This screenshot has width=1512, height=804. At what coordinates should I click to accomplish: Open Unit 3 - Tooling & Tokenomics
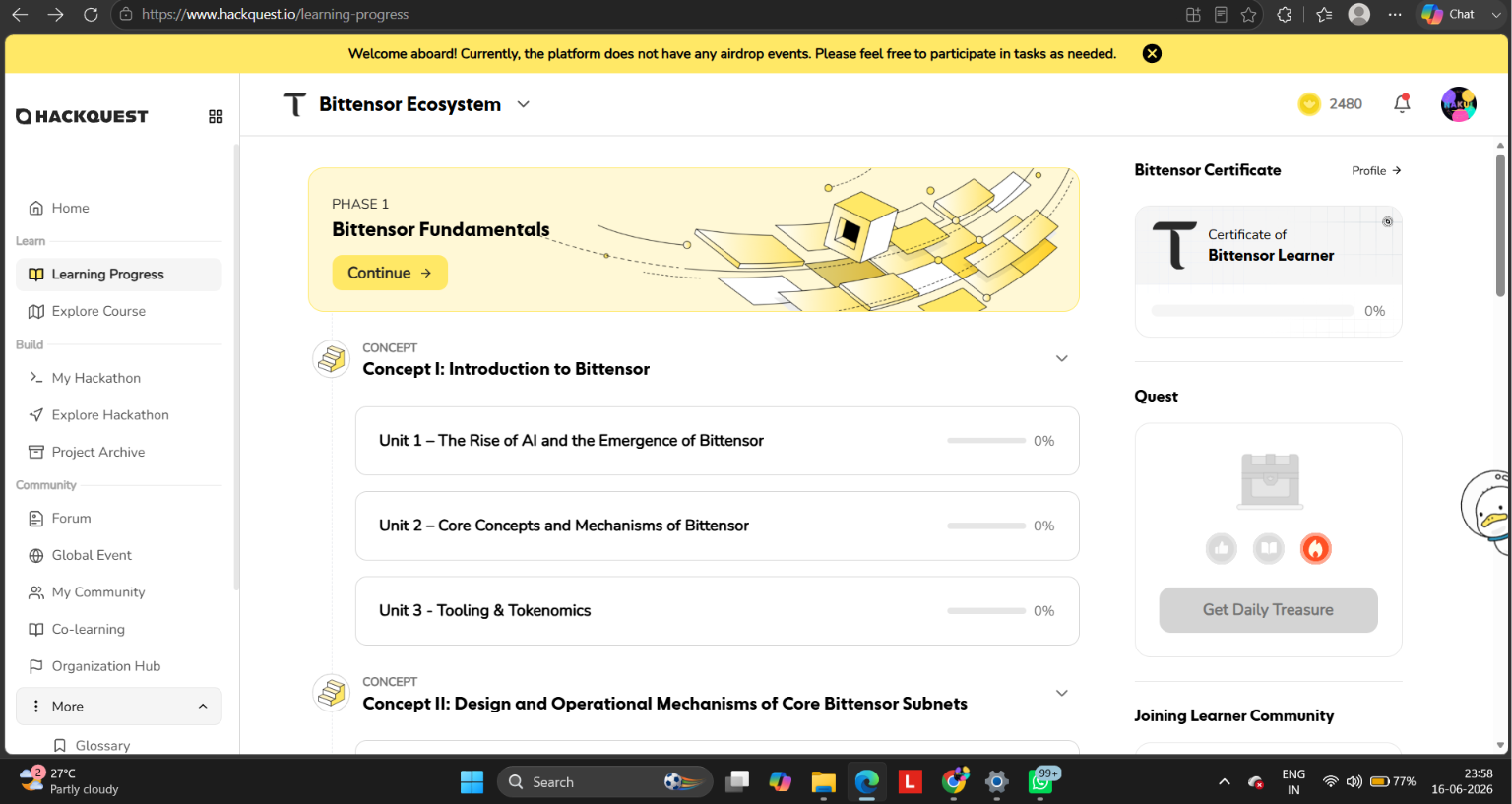tap(718, 611)
